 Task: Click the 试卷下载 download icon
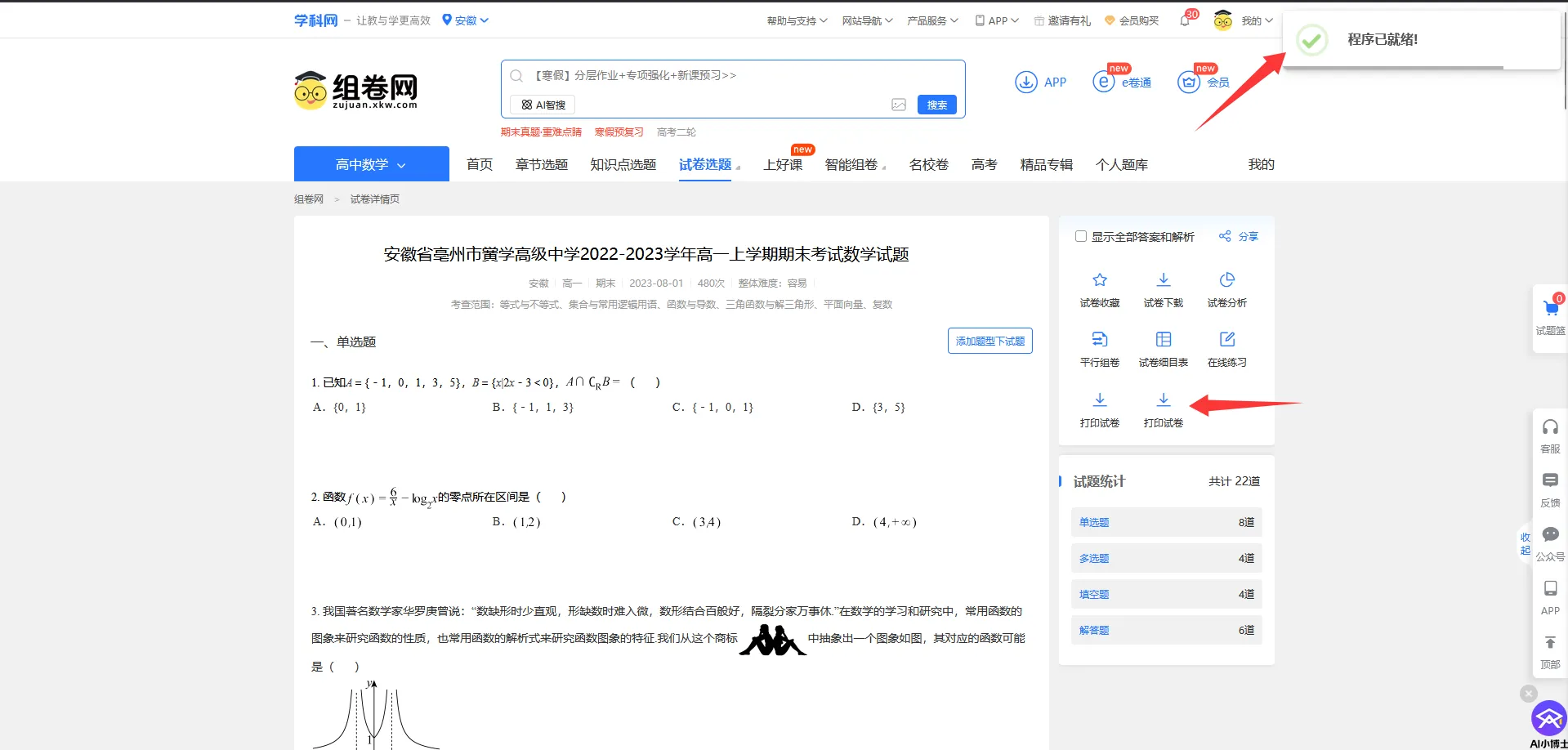(1163, 280)
